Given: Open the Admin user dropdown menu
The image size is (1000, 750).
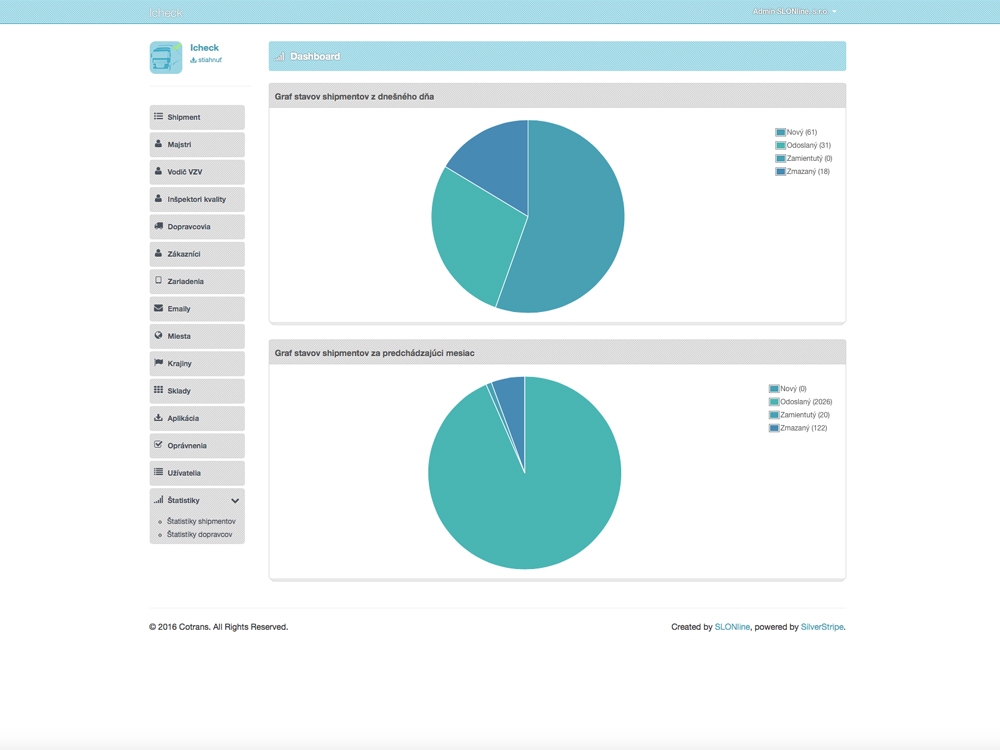Looking at the screenshot, I should click(x=795, y=12).
